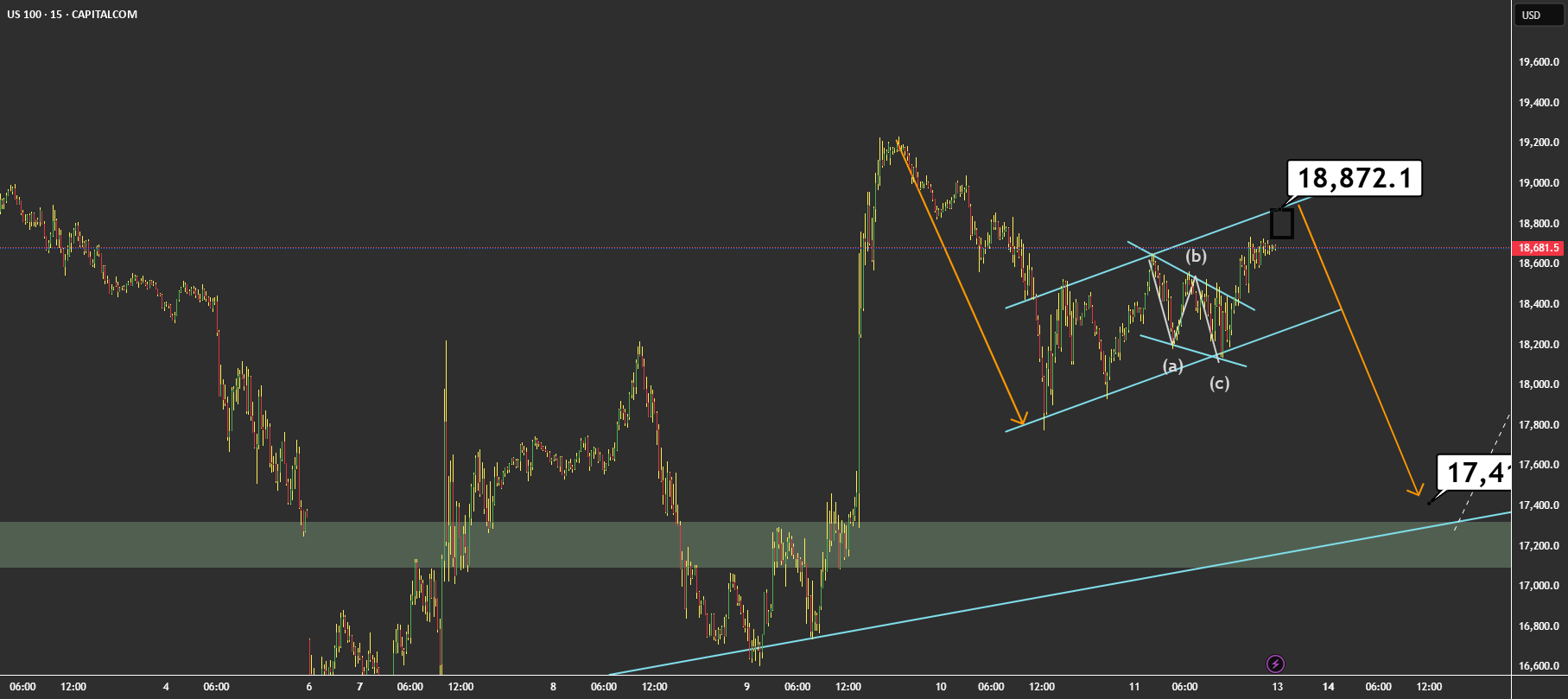Click the long cyan rising trendline

pos(1060,594)
